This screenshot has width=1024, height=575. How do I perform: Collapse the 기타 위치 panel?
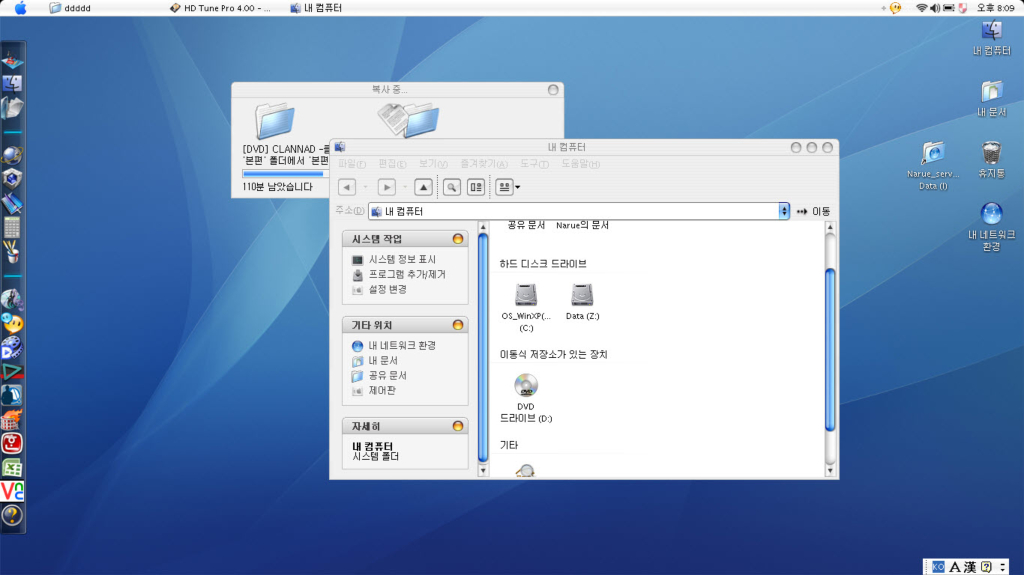click(x=458, y=325)
